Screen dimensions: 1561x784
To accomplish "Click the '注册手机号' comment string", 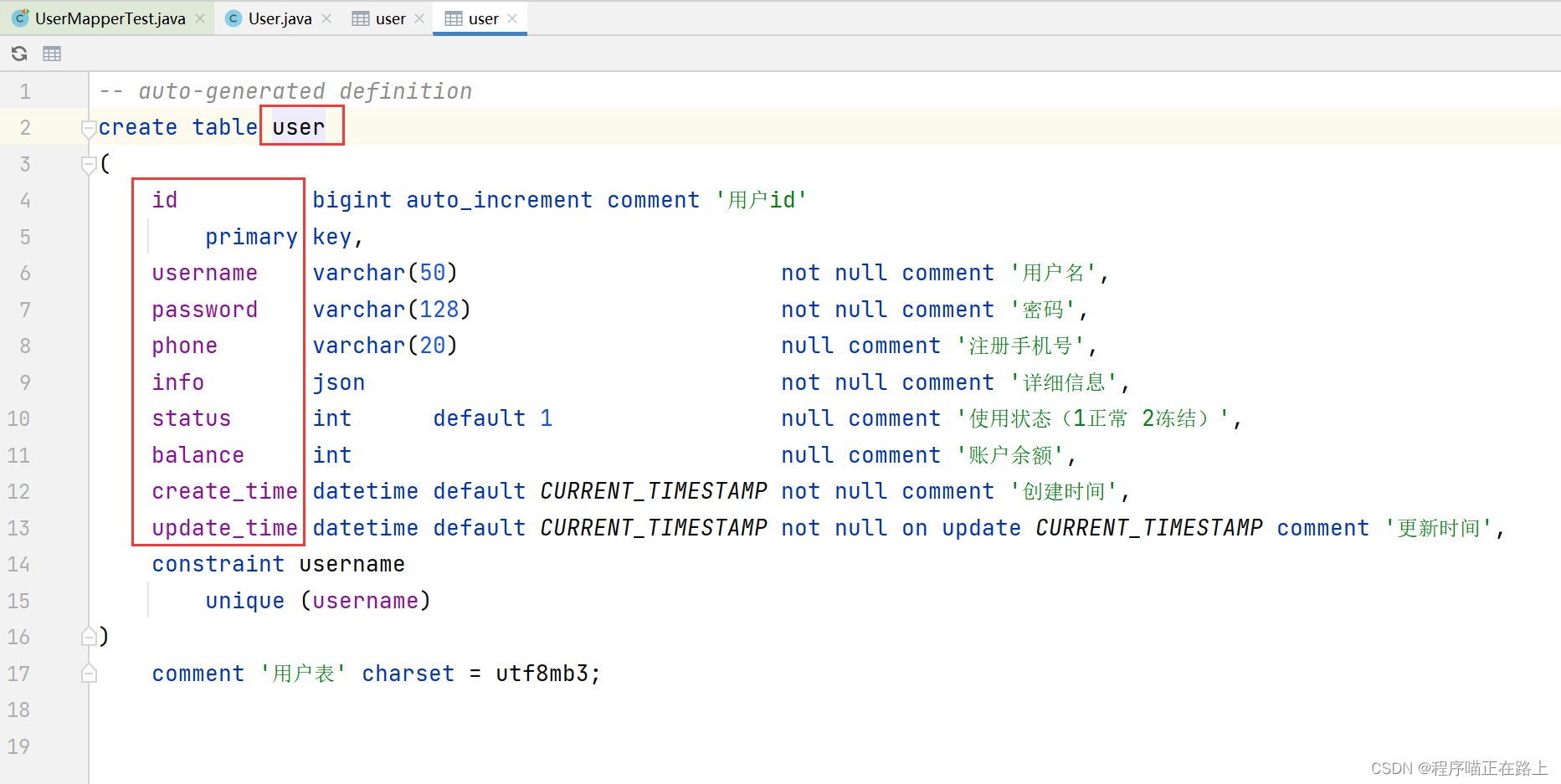I will click(x=1020, y=346).
